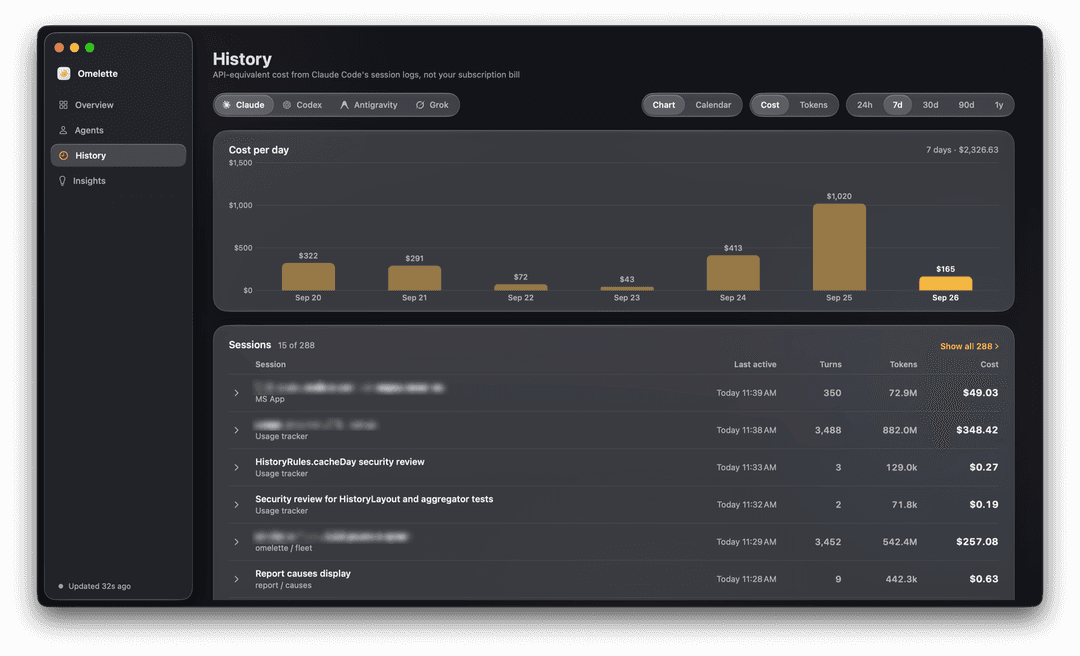Set time range to 90d
This screenshot has height=656, width=1080.
(x=966, y=105)
